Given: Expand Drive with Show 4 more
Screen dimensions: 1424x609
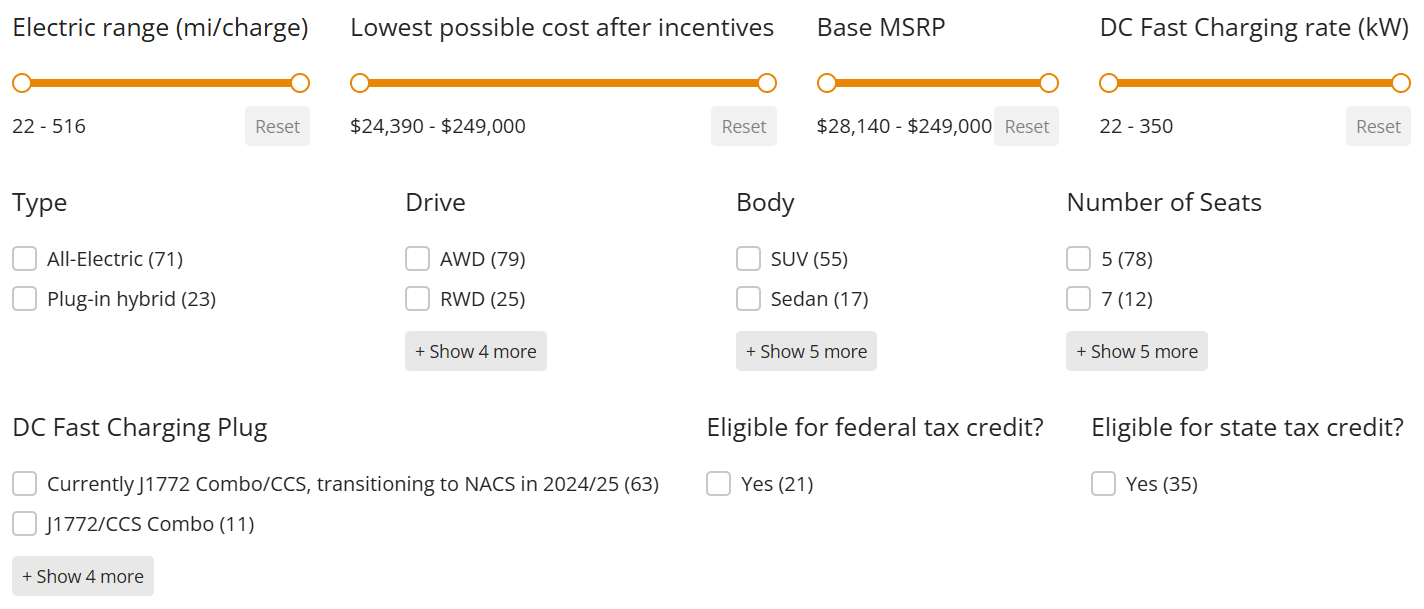Looking at the screenshot, I should click(x=476, y=351).
